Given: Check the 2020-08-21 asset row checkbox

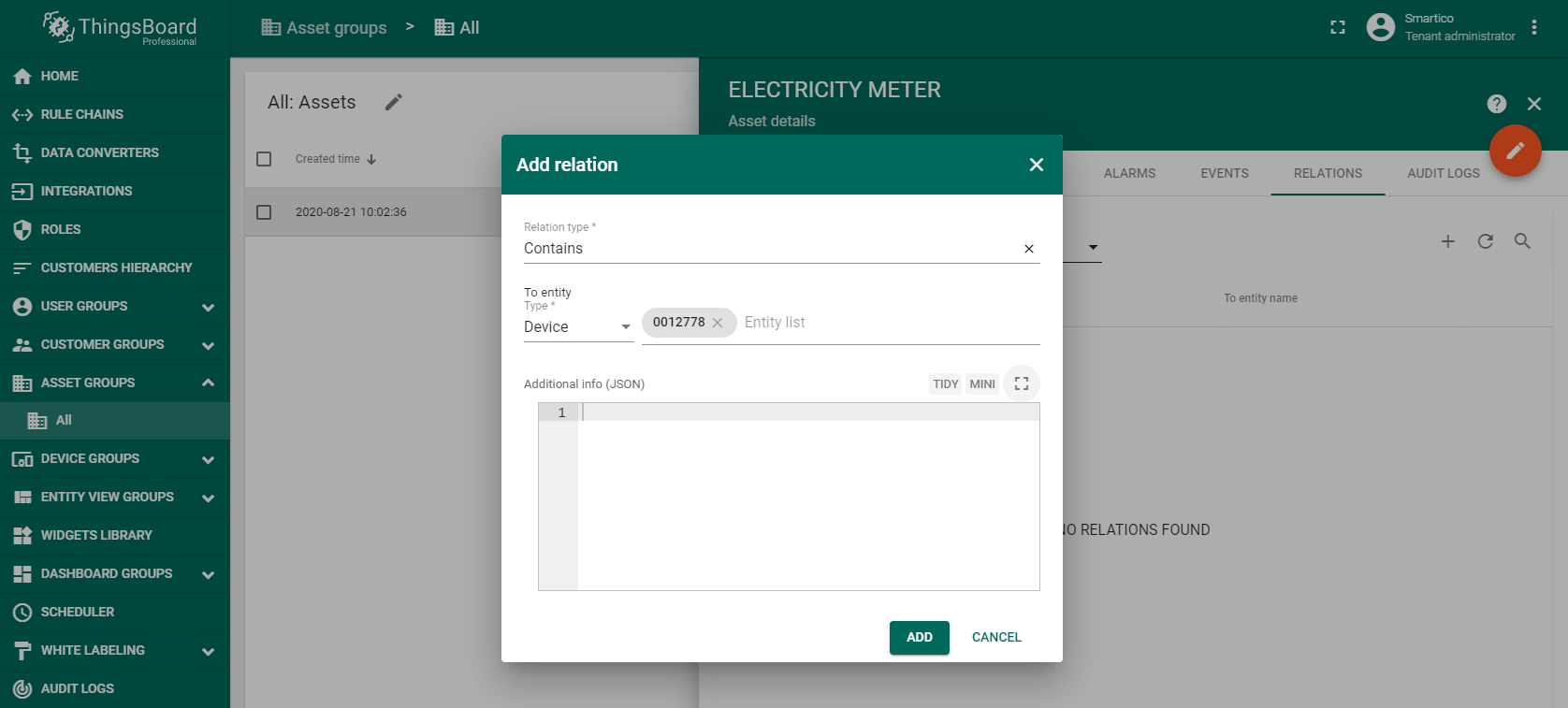Looking at the screenshot, I should (x=264, y=212).
